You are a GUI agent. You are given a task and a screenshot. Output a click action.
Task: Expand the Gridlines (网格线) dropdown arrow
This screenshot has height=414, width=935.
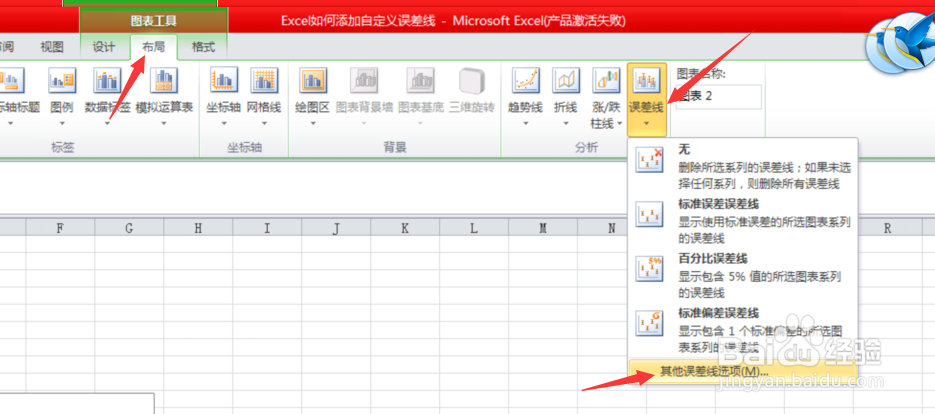(264, 124)
